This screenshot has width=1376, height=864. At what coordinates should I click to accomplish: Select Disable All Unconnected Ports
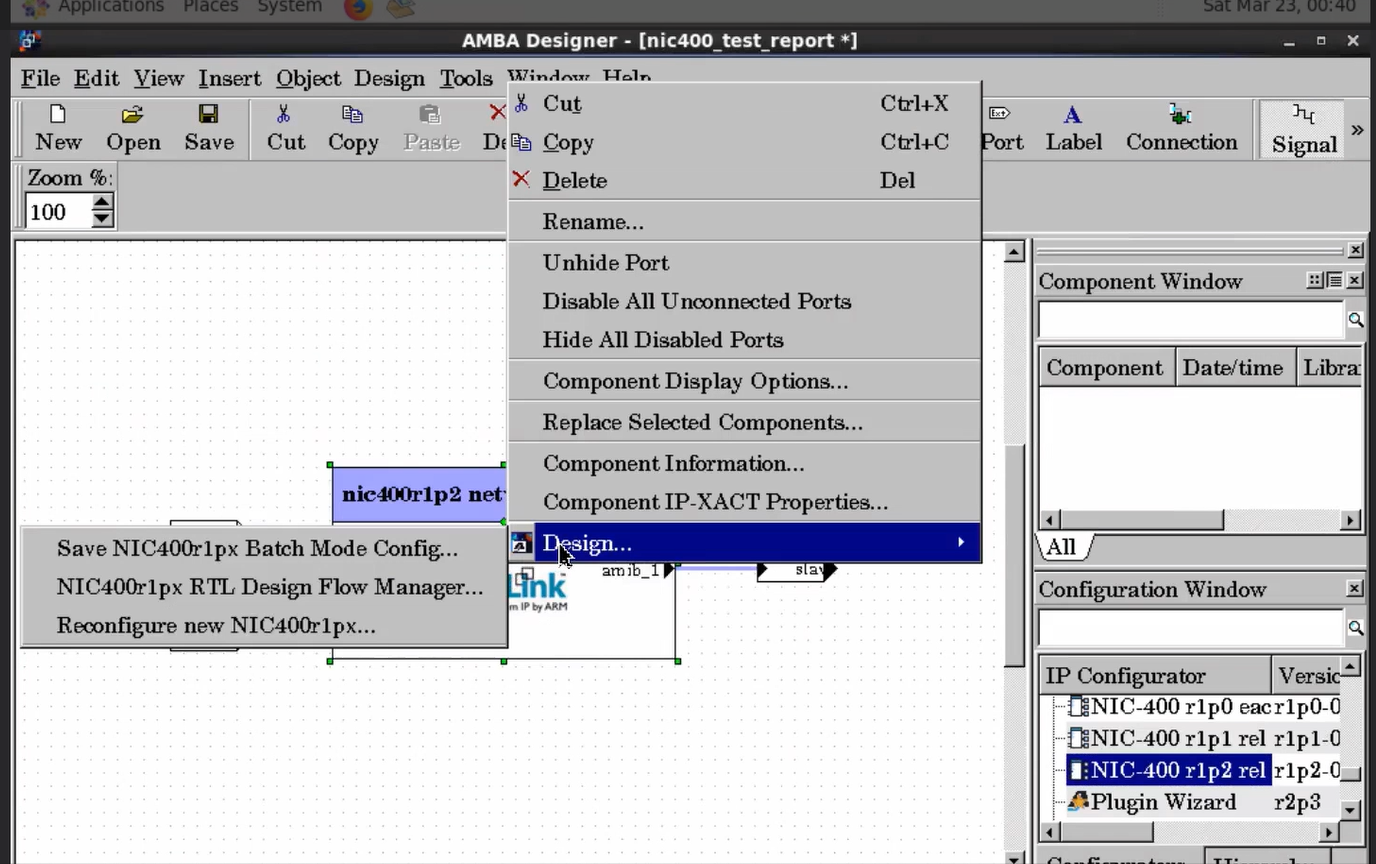744,302
